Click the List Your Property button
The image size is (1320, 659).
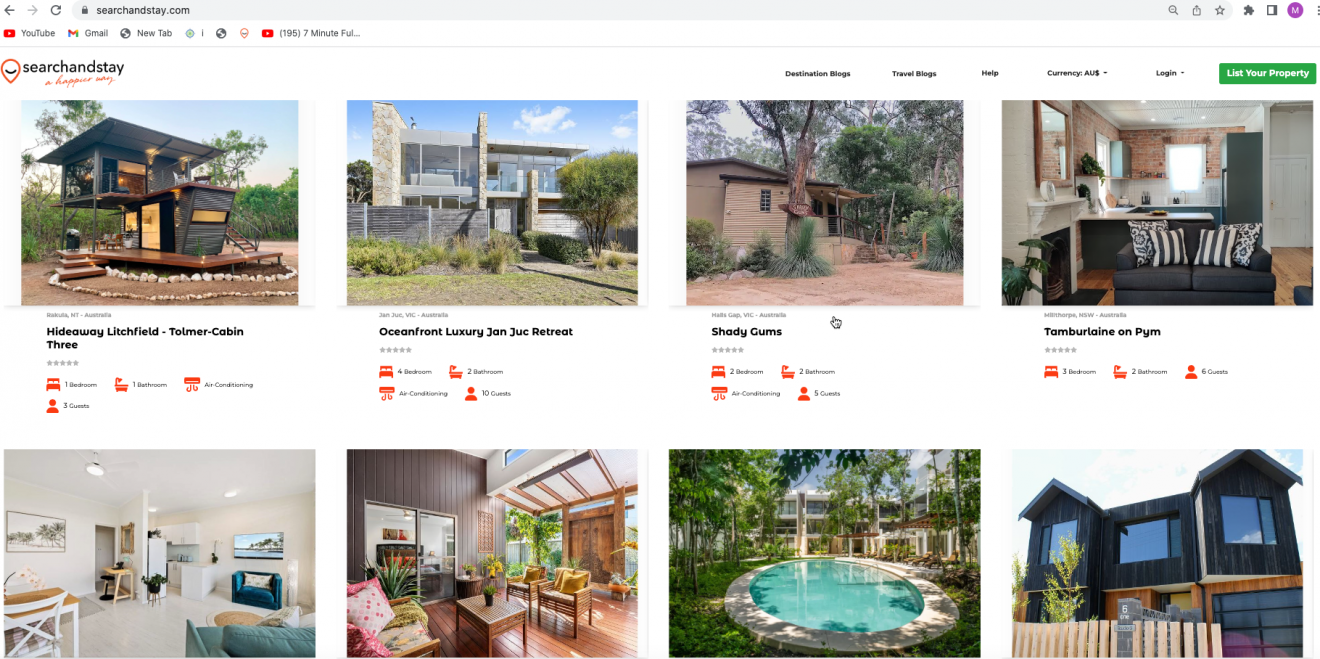(x=1267, y=73)
